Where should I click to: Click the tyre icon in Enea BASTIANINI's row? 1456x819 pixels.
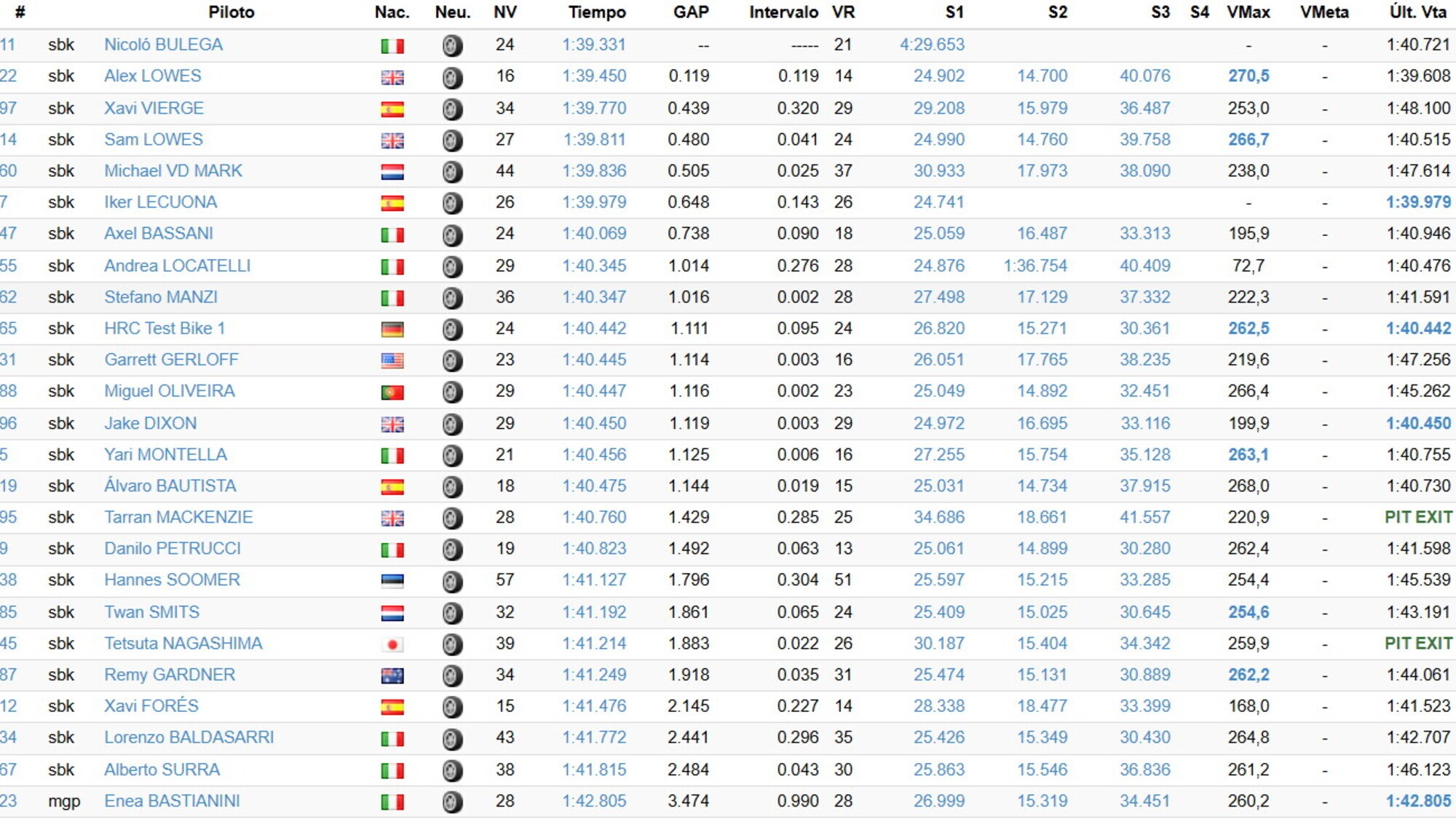(x=452, y=802)
